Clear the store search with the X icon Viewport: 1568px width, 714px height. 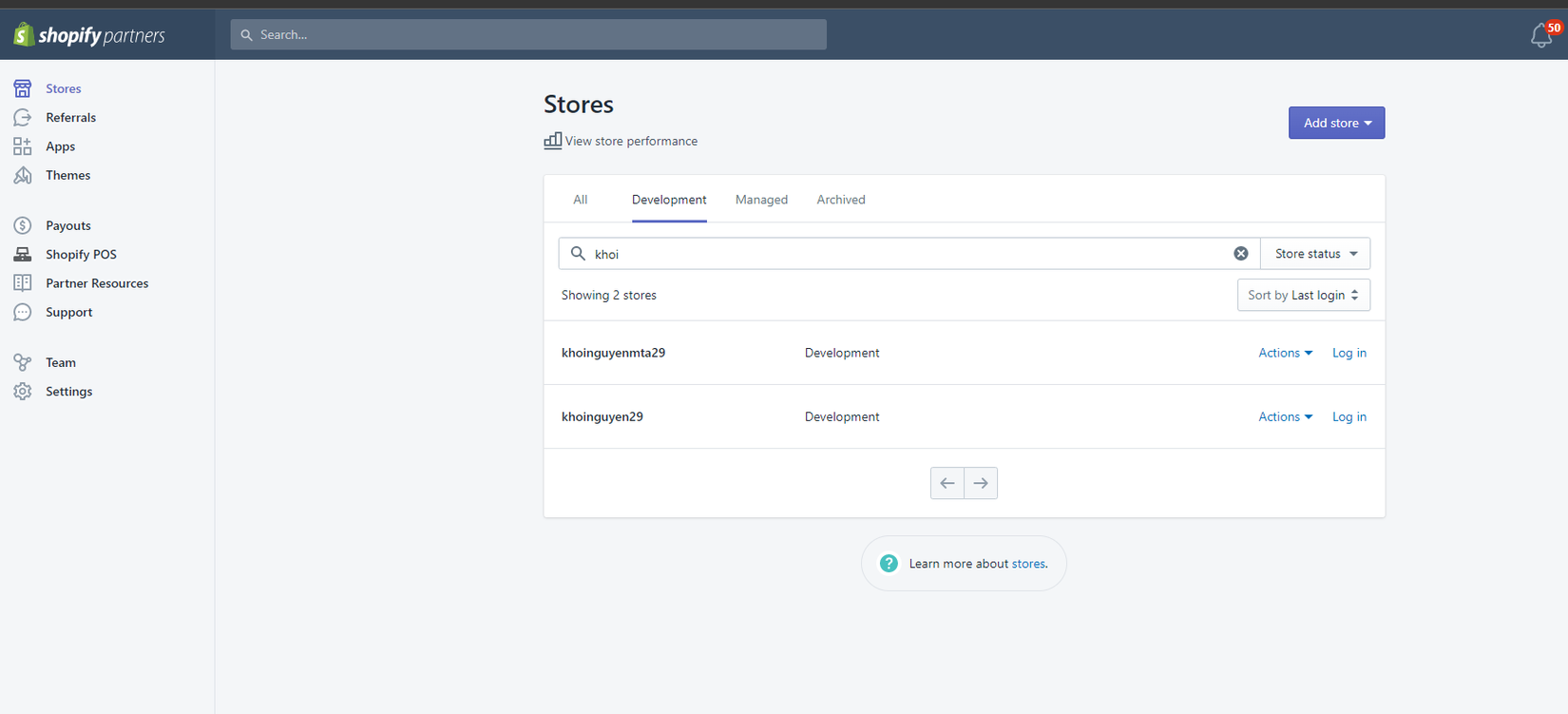1240,254
